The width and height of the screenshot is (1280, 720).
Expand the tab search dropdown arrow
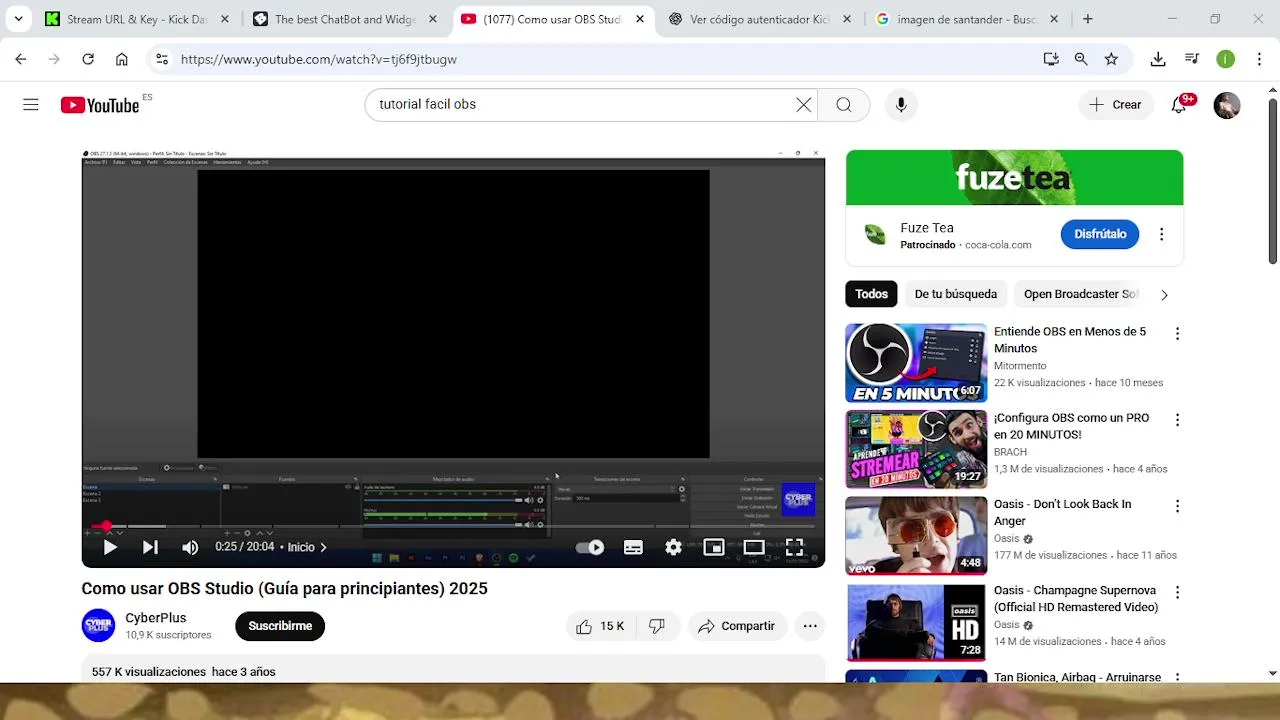tap(18, 19)
